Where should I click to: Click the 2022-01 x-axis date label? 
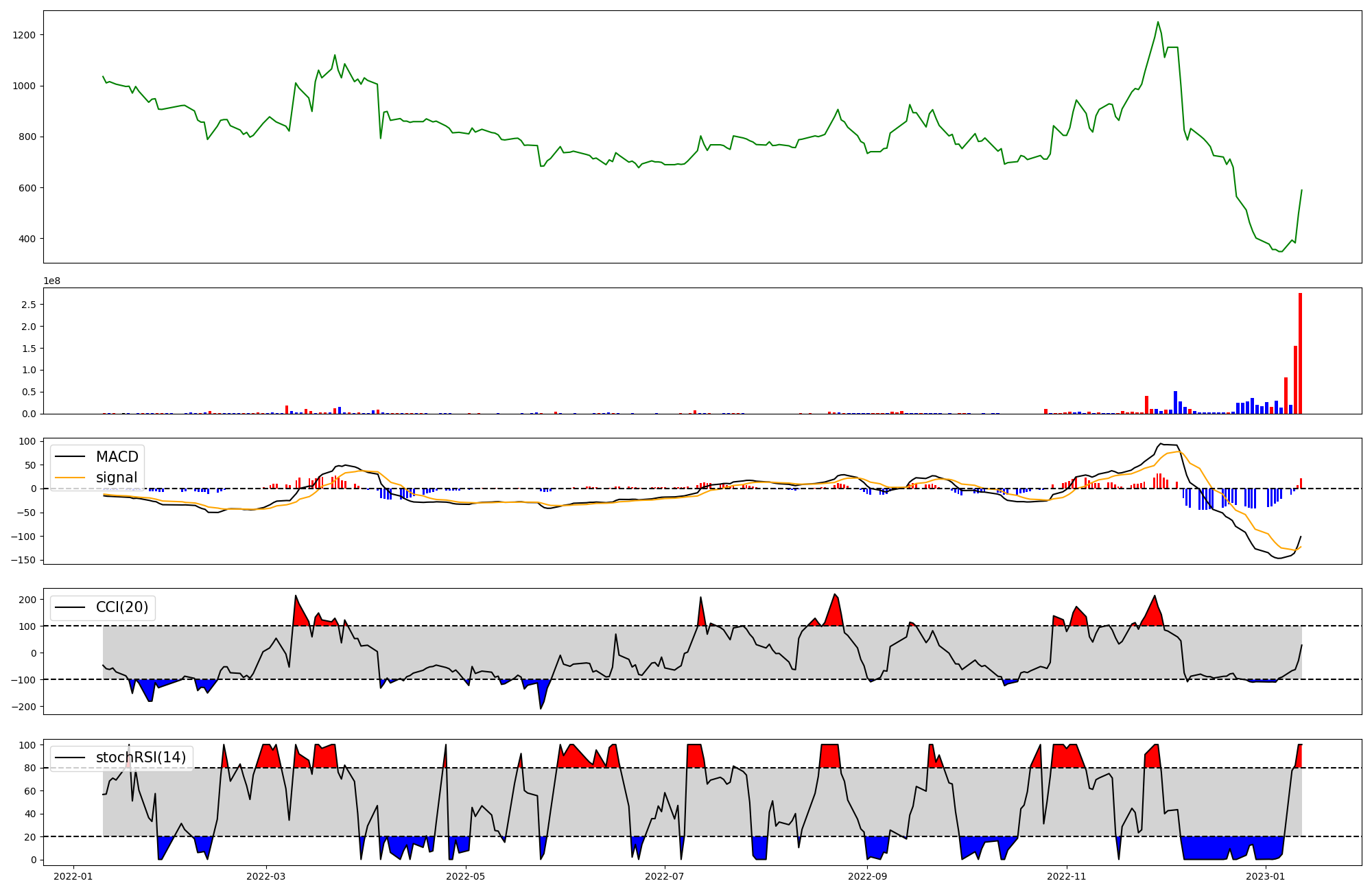point(73,876)
